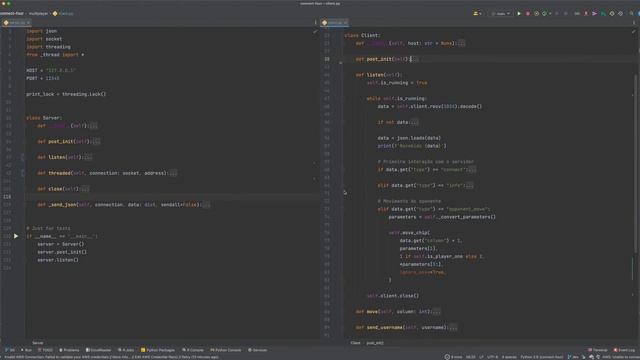Expand the folded _send_json method body
Image resolution: width=640 pixels, height=360 pixels.
(206, 205)
